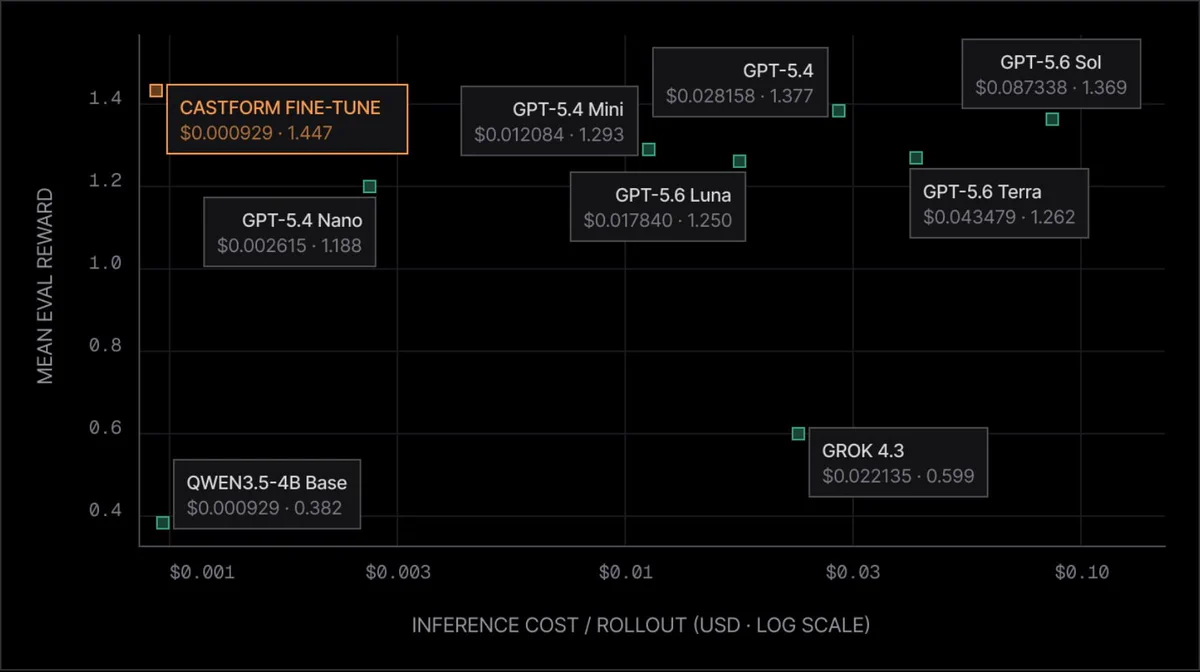1200x672 pixels.
Task: Click the 1.2 y-axis tick label
Action: [x=105, y=182]
